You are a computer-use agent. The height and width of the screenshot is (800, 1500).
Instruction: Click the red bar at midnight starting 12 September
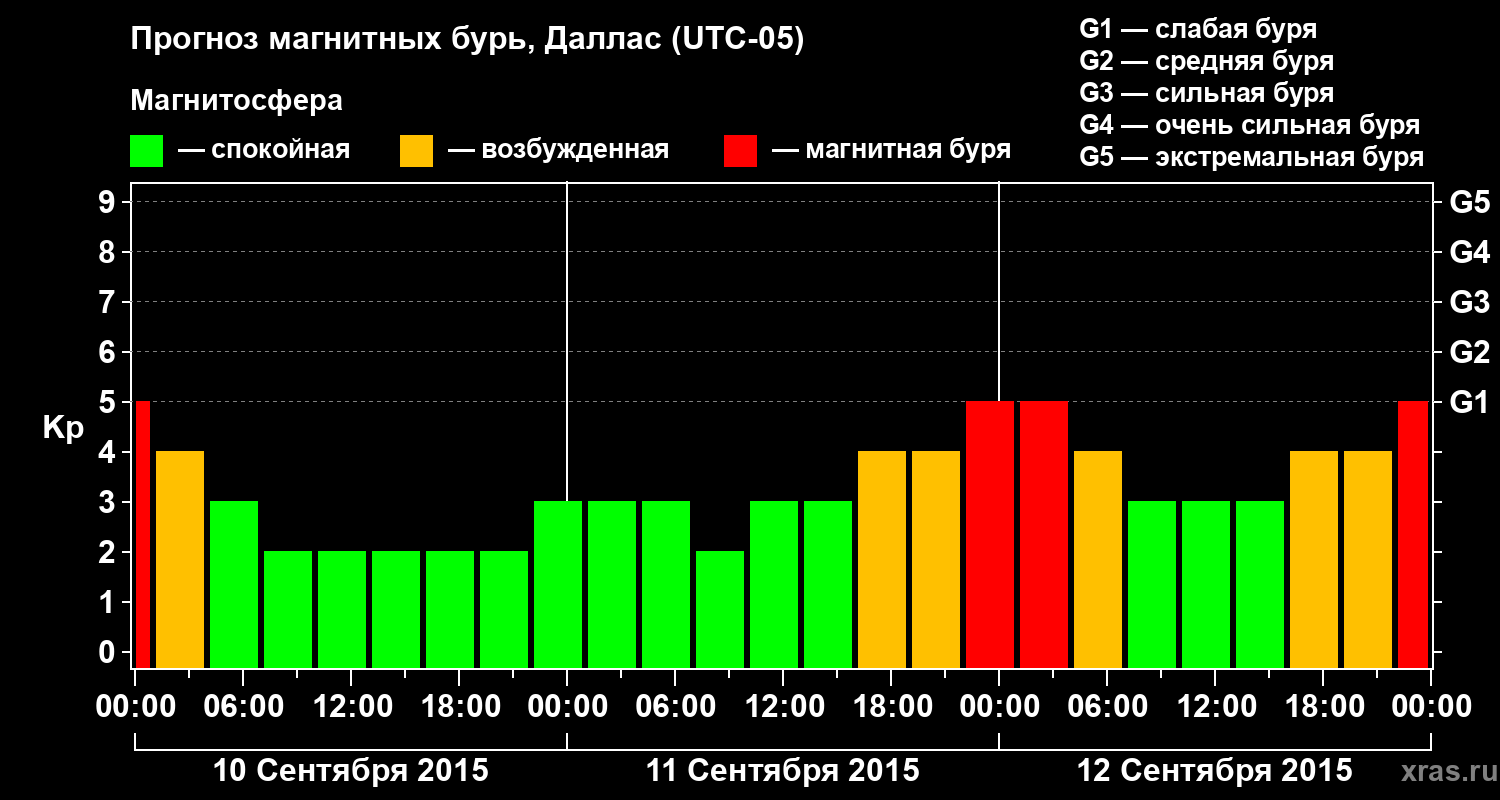(990, 534)
